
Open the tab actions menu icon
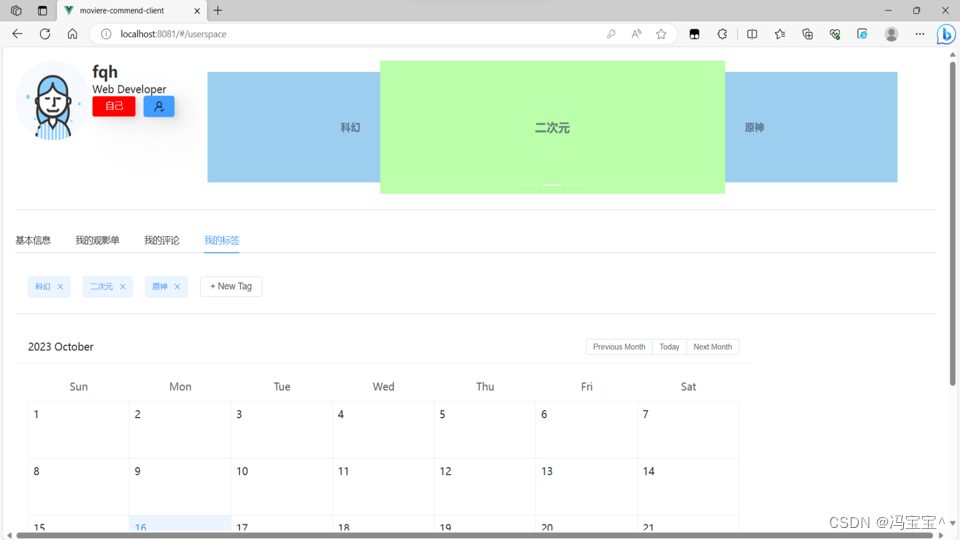coord(42,10)
